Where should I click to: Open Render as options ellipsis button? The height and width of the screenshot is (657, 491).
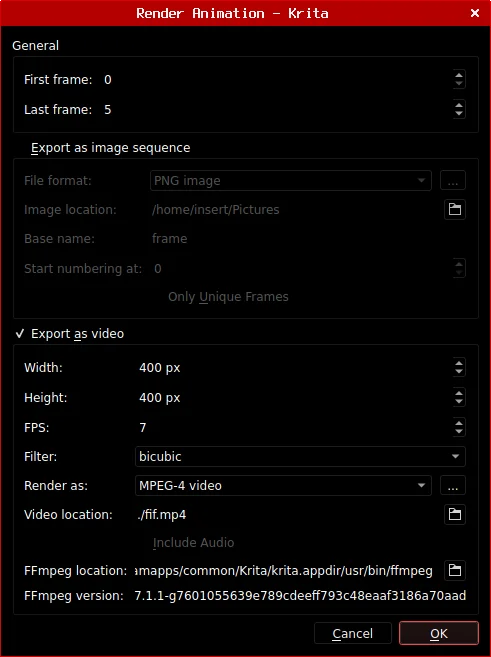[x=452, y=486]
